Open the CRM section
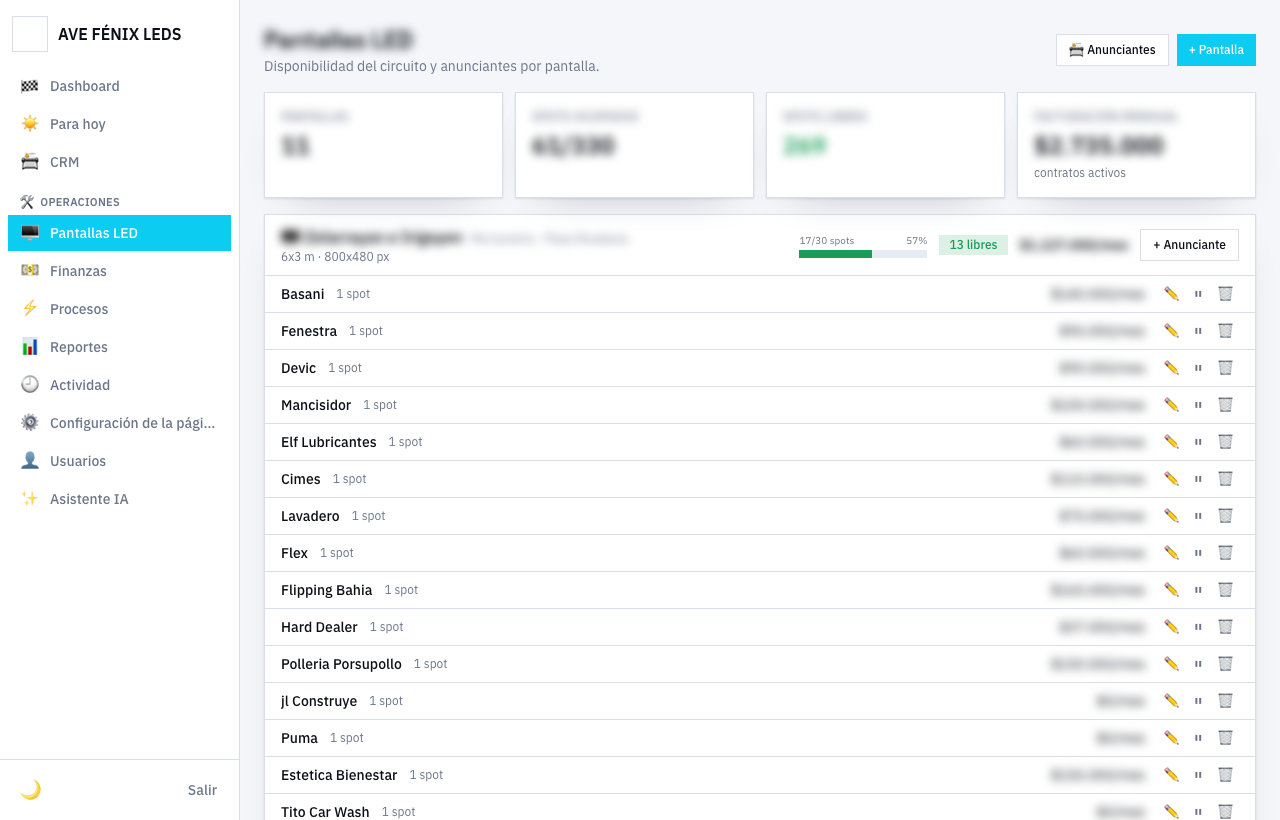 (x=119, y=162)
